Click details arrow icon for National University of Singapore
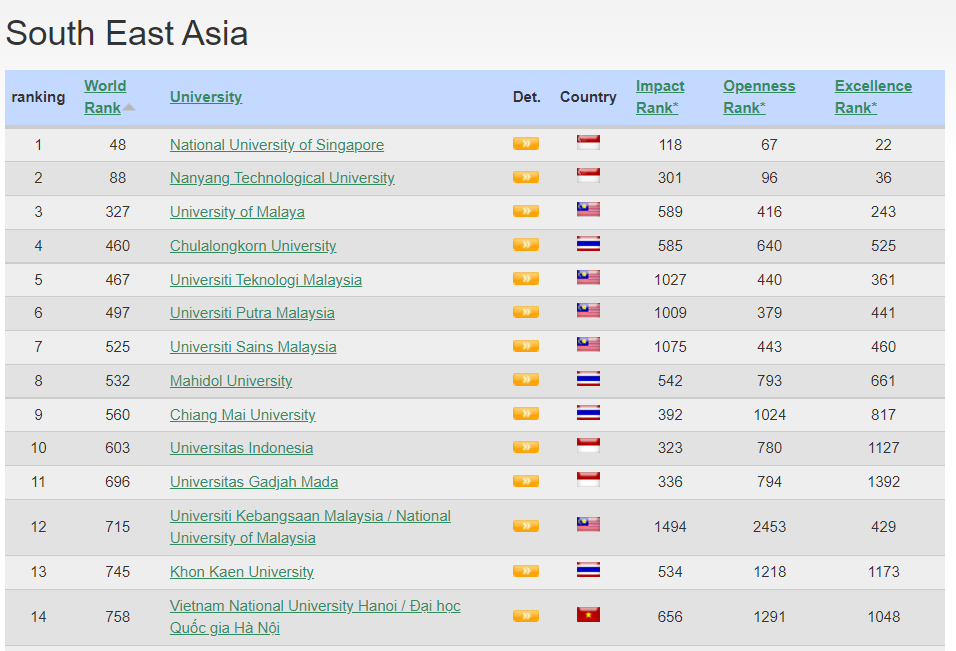 525,144
